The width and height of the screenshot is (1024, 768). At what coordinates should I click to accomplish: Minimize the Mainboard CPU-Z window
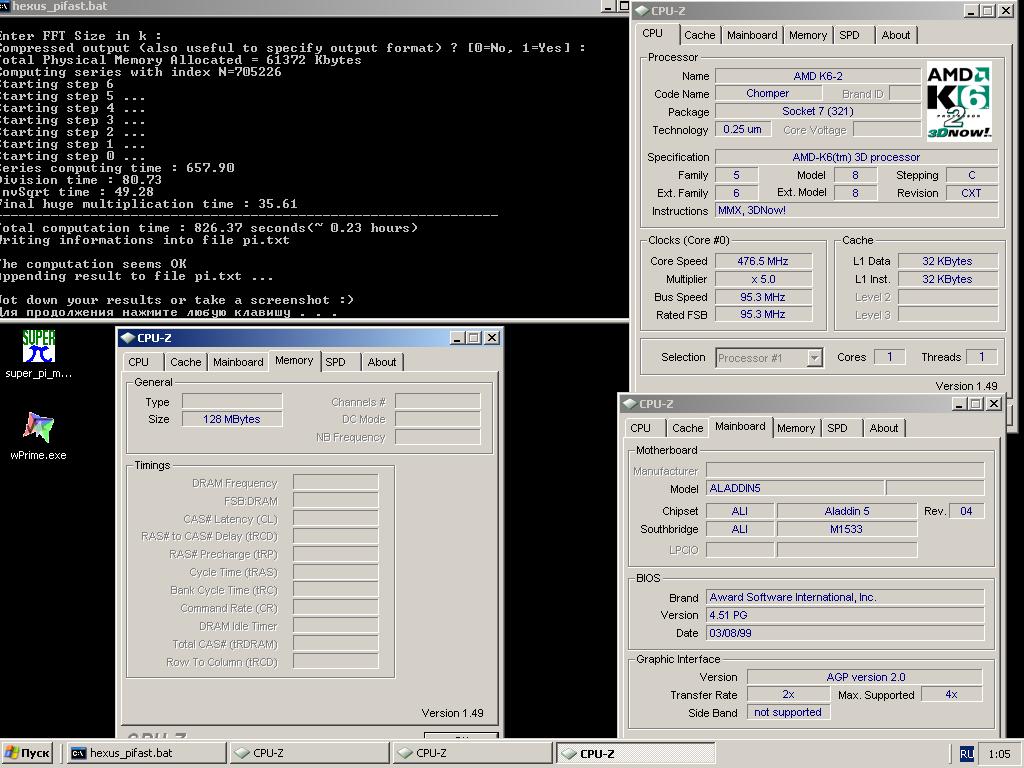point(959,404)
